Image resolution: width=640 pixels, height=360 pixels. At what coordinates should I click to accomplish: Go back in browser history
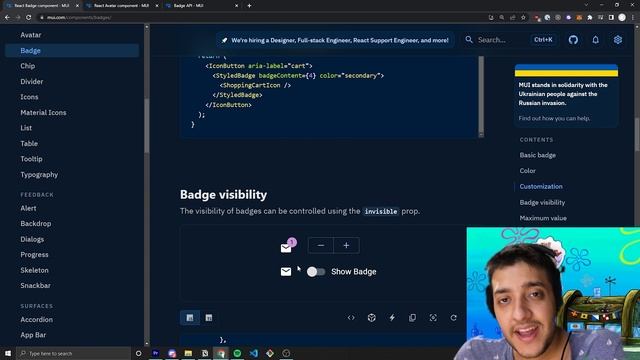point(7,18)
